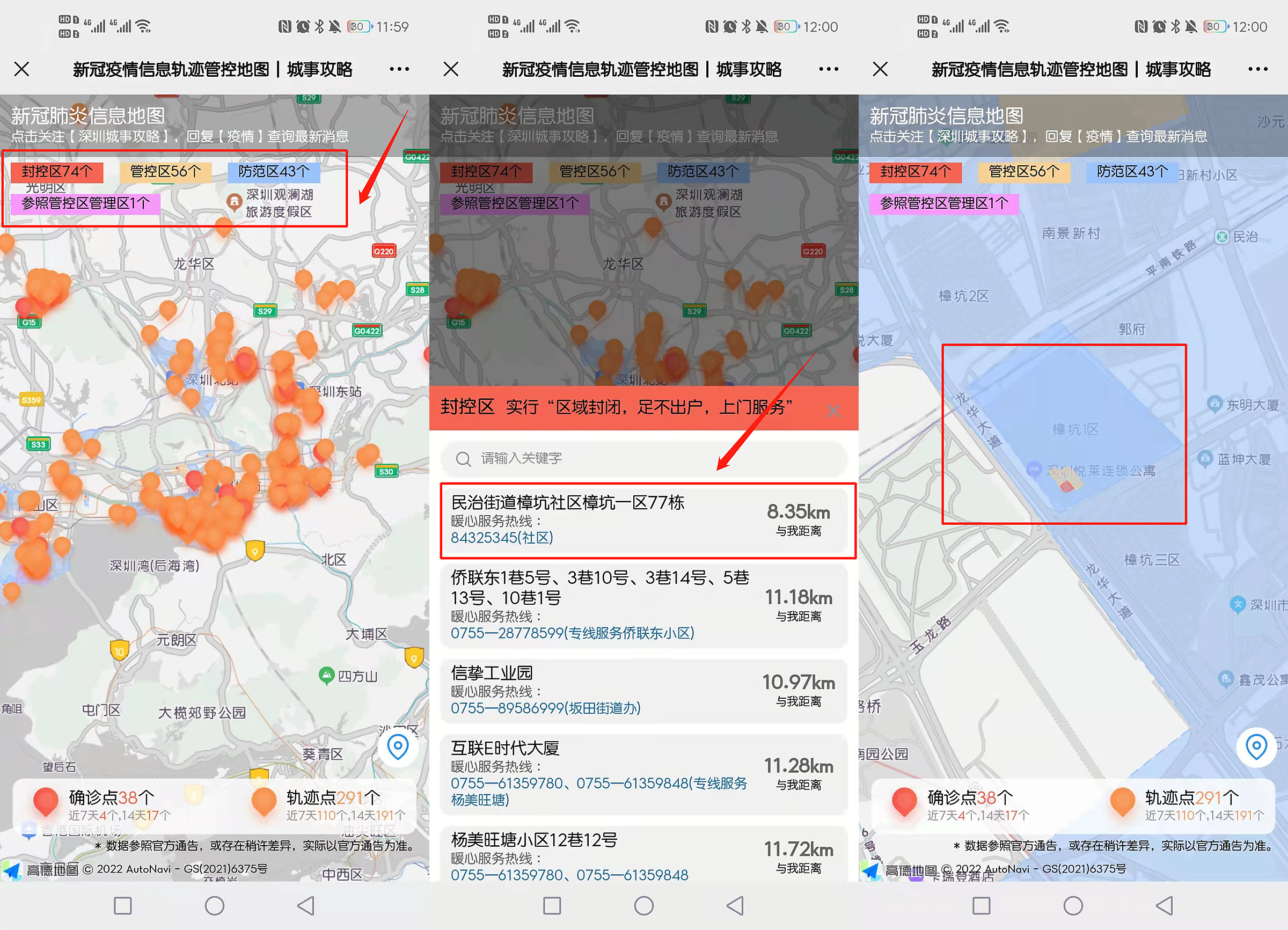Tap the 樟坑三区 label on right map
The width and height of the screenshot is (1288, 930).
[1152, 560]
